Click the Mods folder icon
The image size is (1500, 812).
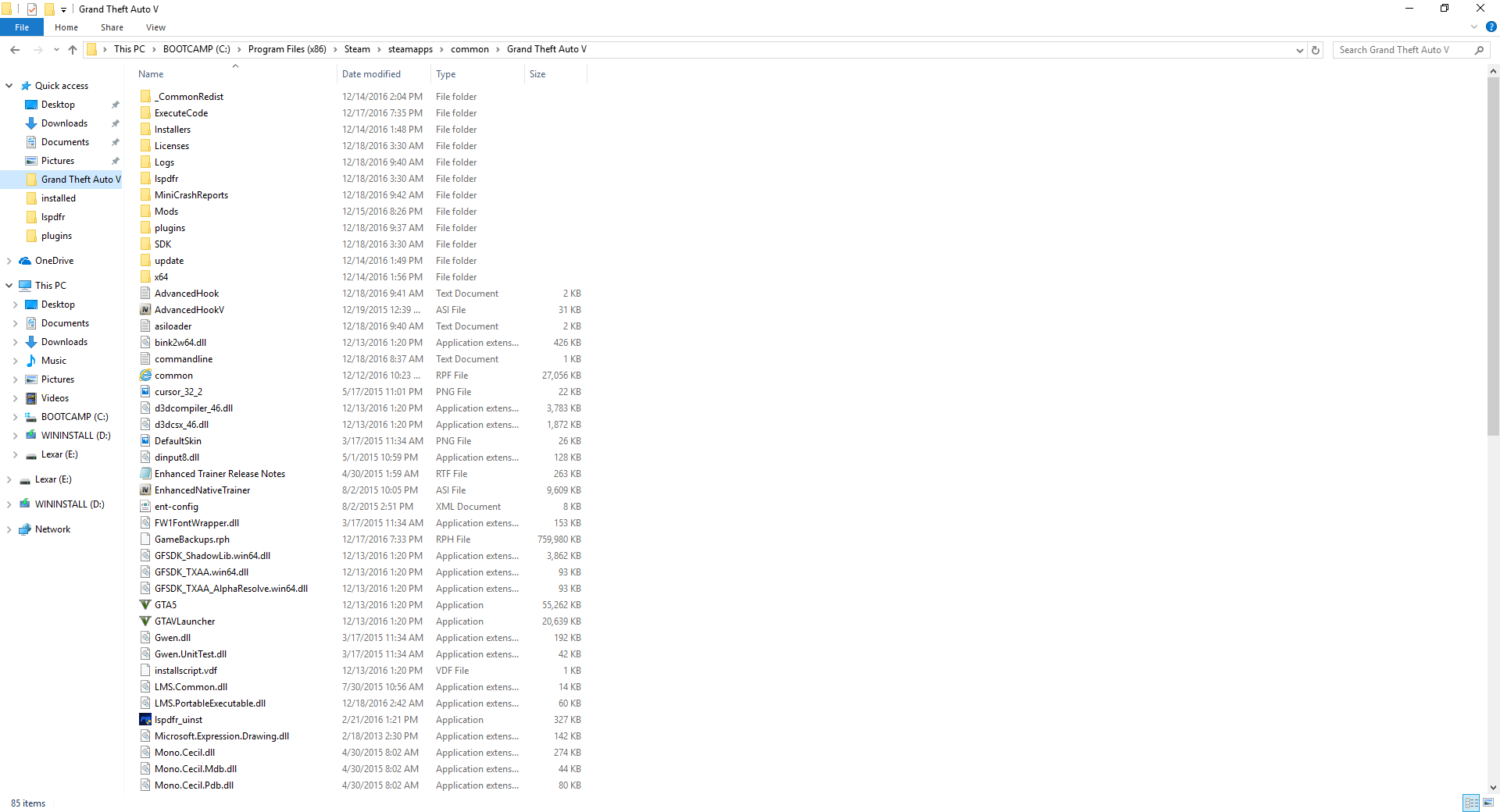point(145,212)
